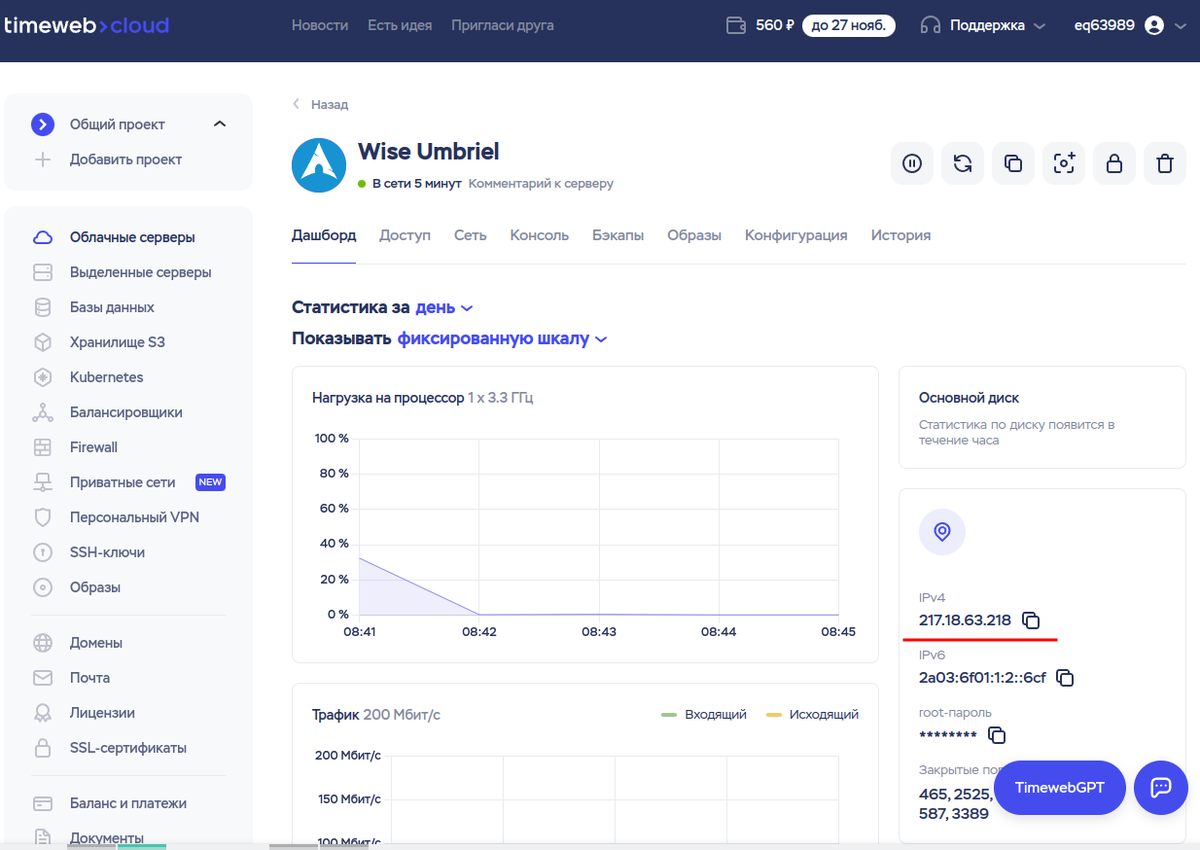Screen dimensions: 1200x850
Task: Switch to the Конфигурация tab
Action: (796, 235)
